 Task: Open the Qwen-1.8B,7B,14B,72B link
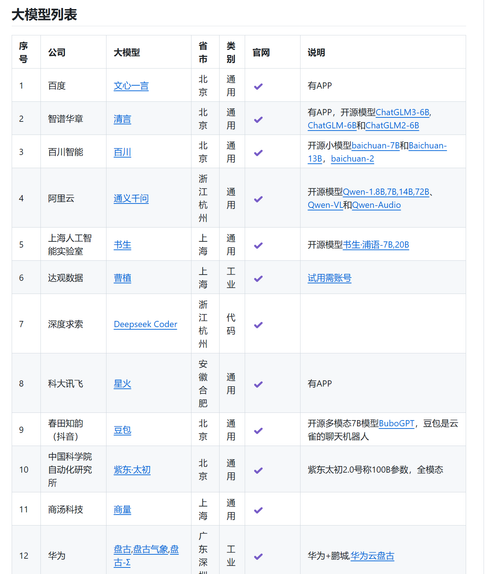(386, 192)
